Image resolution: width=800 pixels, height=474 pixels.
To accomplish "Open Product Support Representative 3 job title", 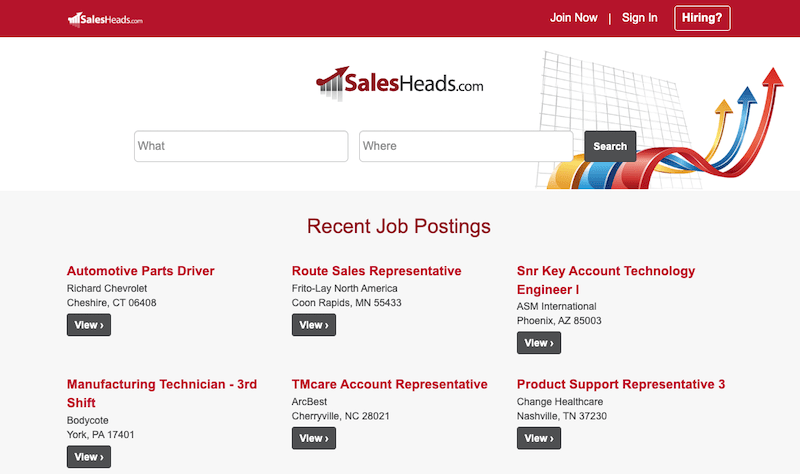I will [x=620, y=384].
